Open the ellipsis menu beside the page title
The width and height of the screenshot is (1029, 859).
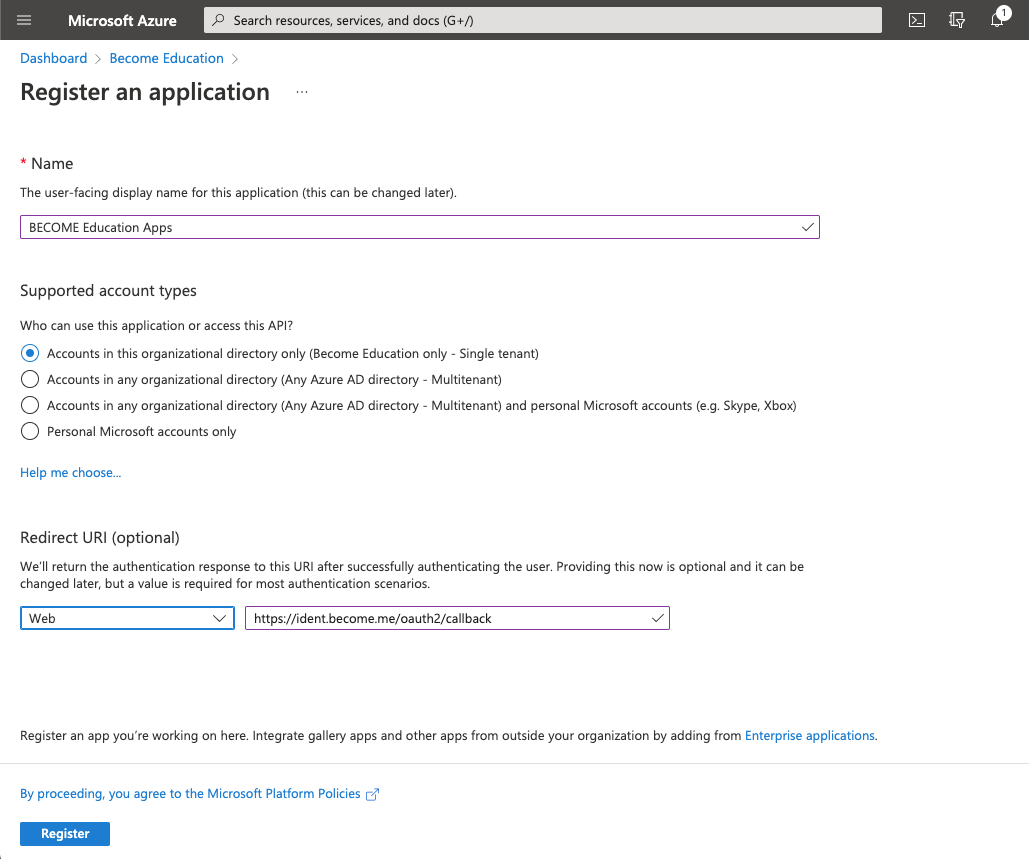pos(302,92)
